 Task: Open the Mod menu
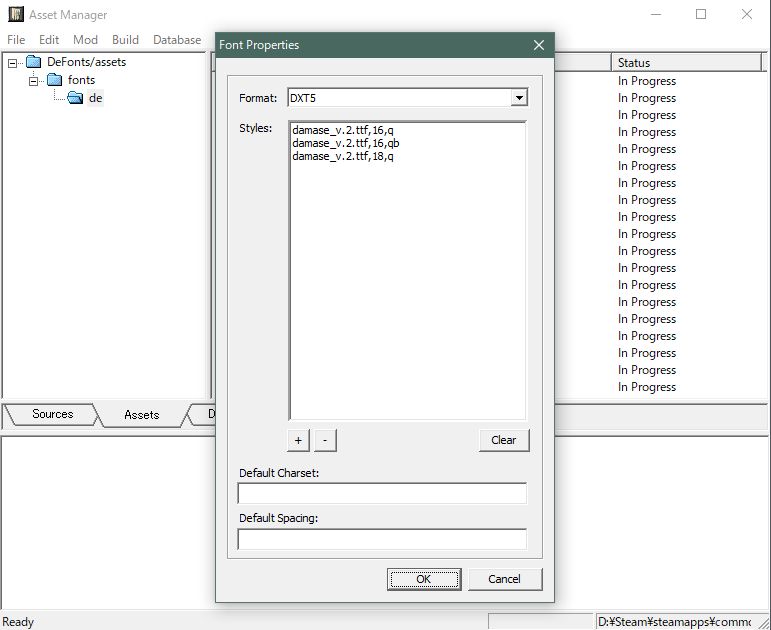[86, 40]
